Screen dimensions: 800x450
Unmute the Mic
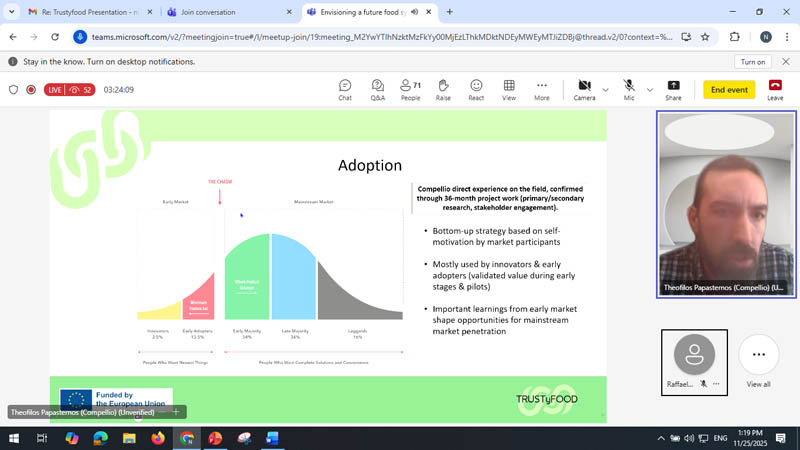coord(629,90)
